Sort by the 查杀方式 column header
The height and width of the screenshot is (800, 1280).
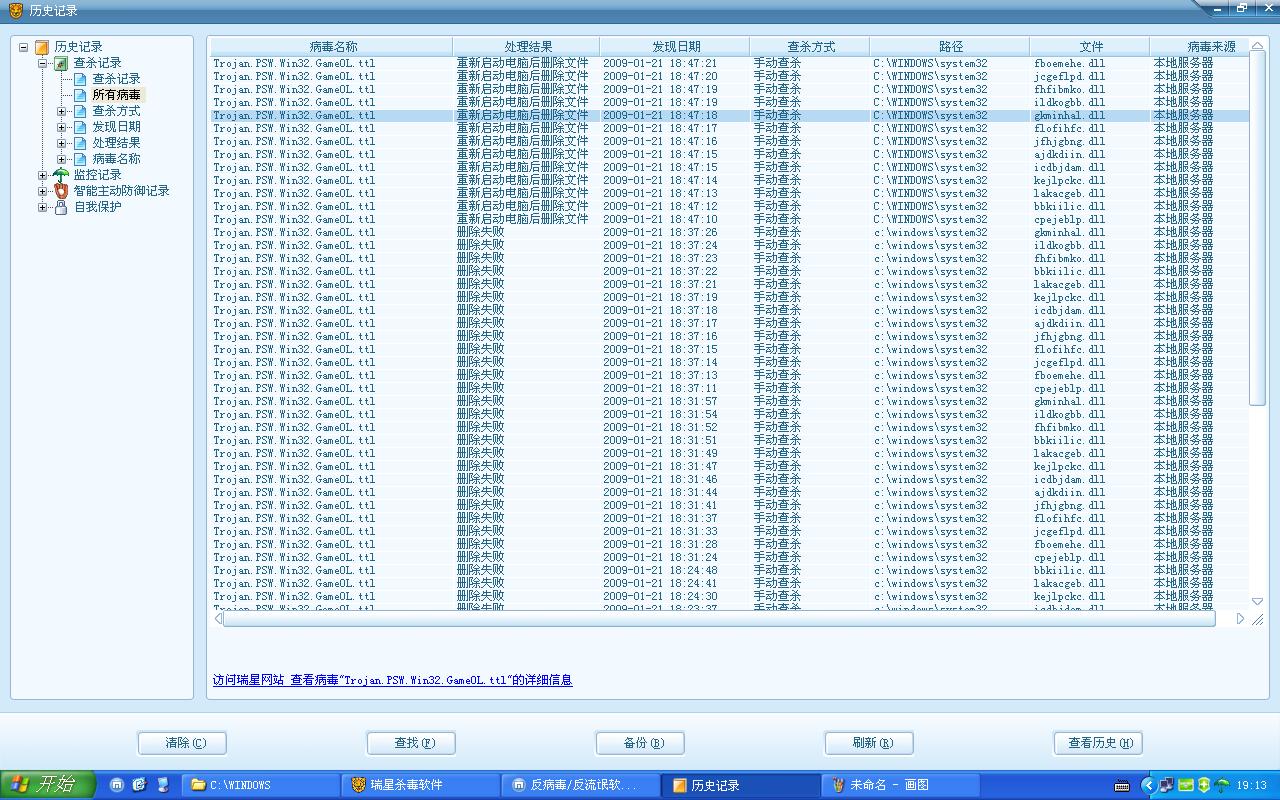coord(810,47)
